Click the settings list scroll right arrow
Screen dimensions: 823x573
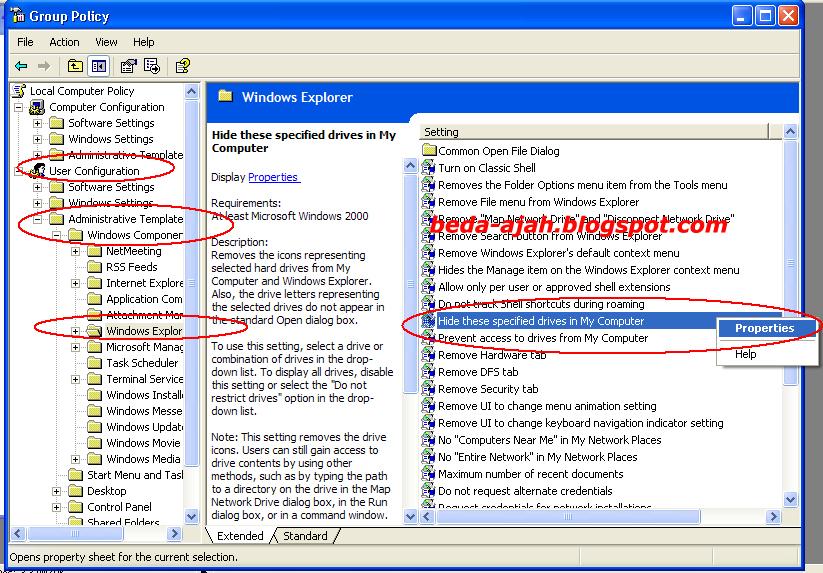click(x=772, y=517)
